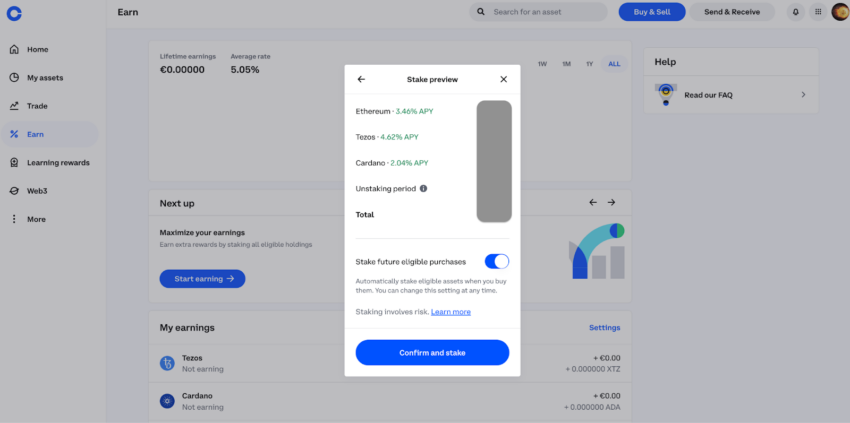
Task: Click Tezos 4.62% APY text
Action: [387, 137]
